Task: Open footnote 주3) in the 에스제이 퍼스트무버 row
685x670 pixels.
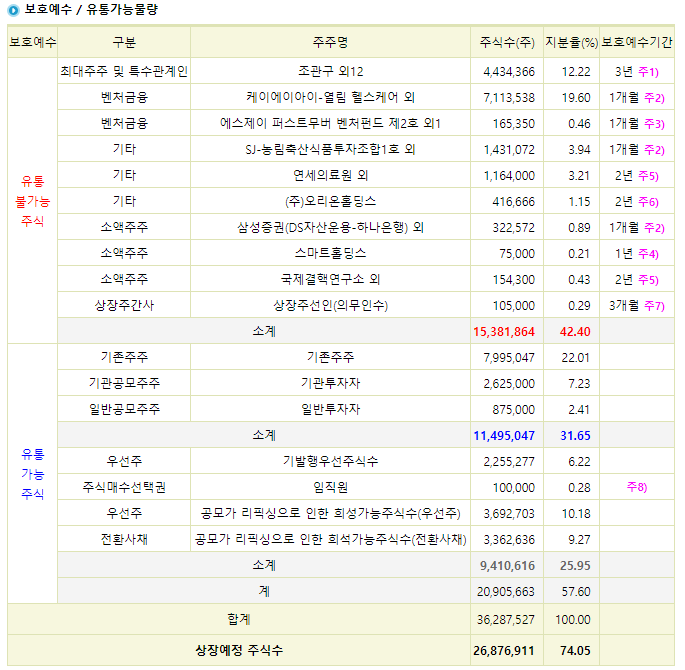Action: [x=654, y=124]
